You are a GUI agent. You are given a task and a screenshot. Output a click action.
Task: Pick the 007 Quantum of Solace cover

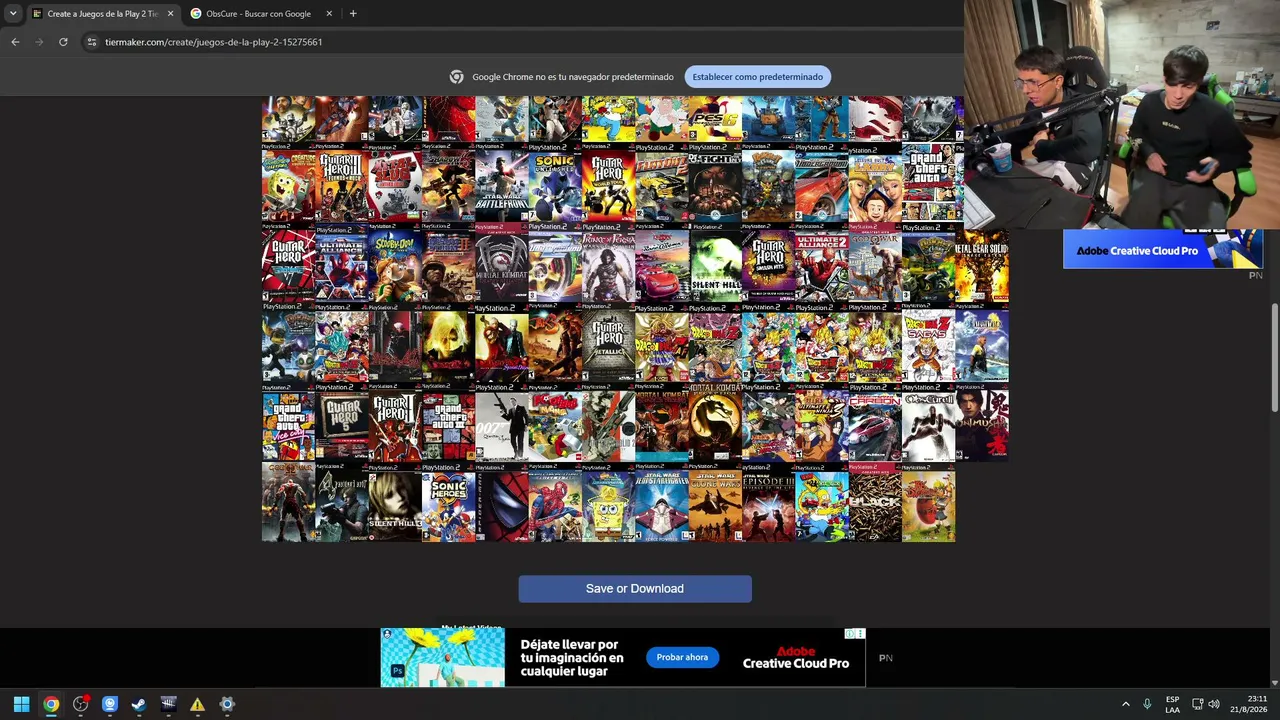502,424
